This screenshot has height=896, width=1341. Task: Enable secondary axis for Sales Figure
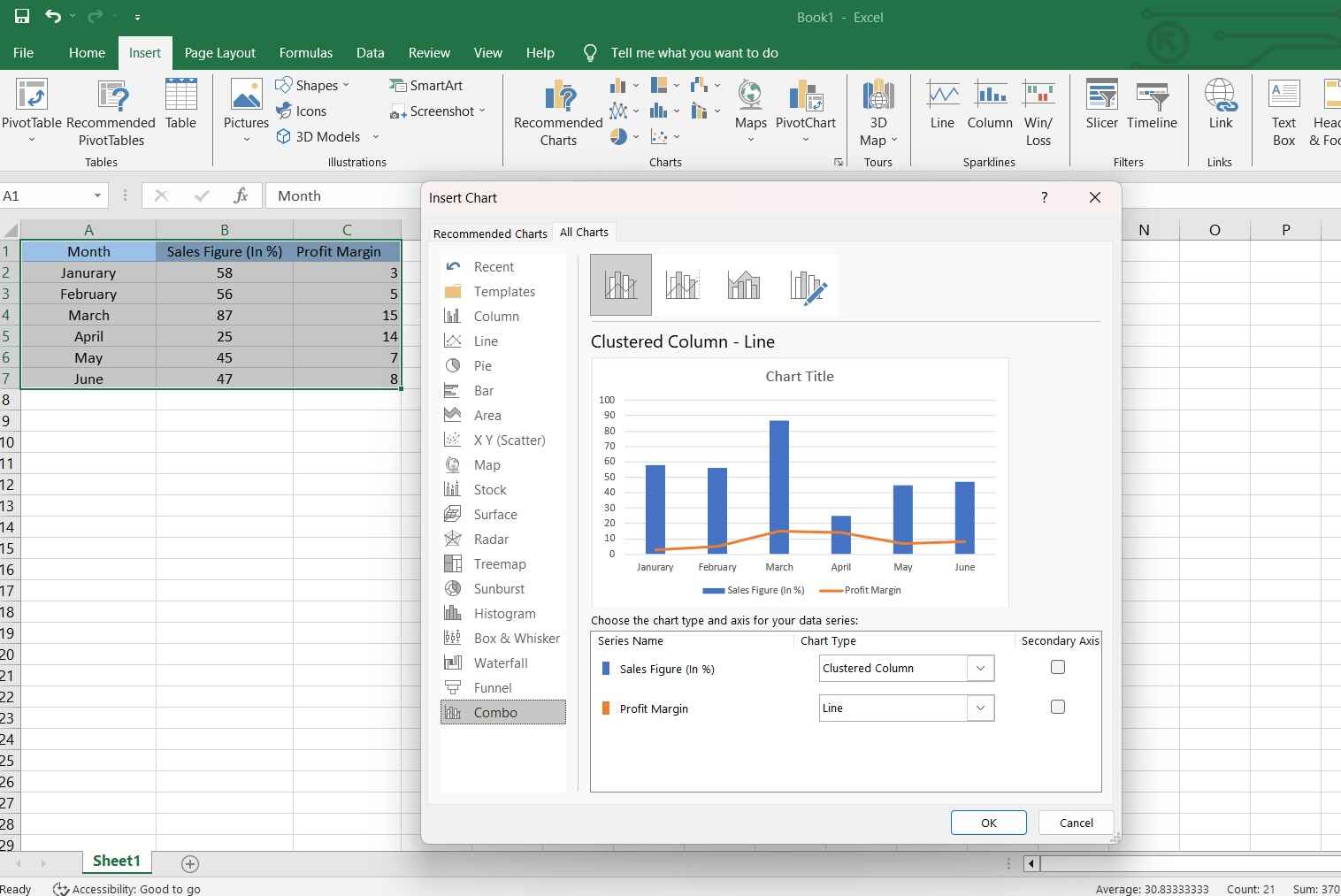(1057, 668)
